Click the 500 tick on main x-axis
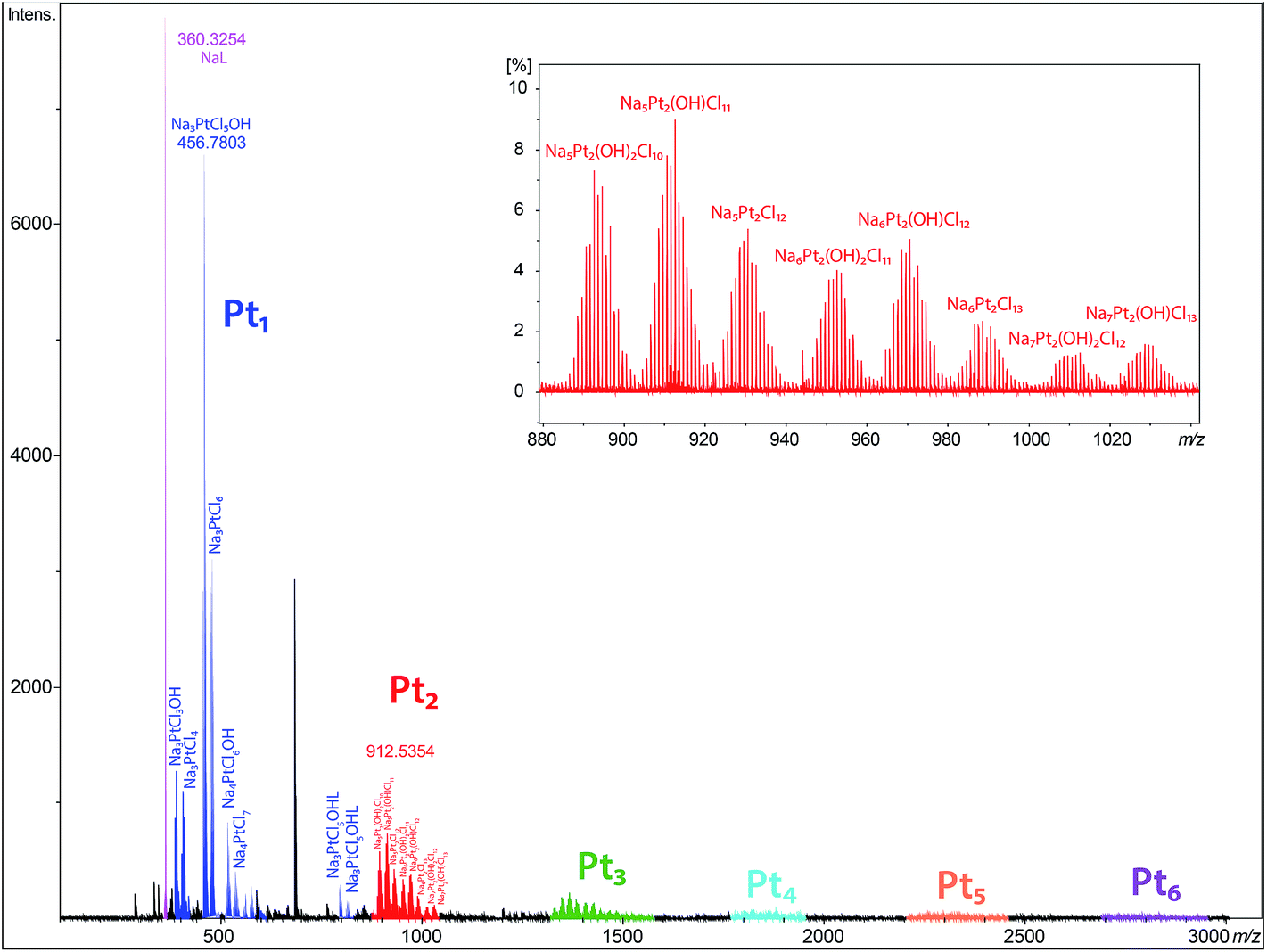The width and height of the screenshot is (1267, 952). tap(218, 936)
